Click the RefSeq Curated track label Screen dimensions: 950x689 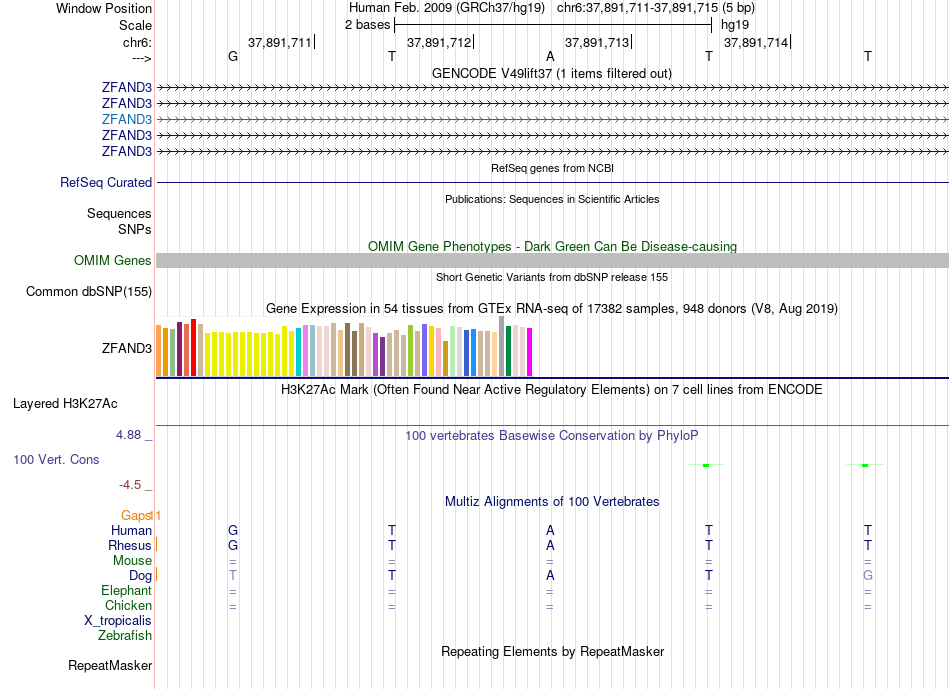(106, 182)
